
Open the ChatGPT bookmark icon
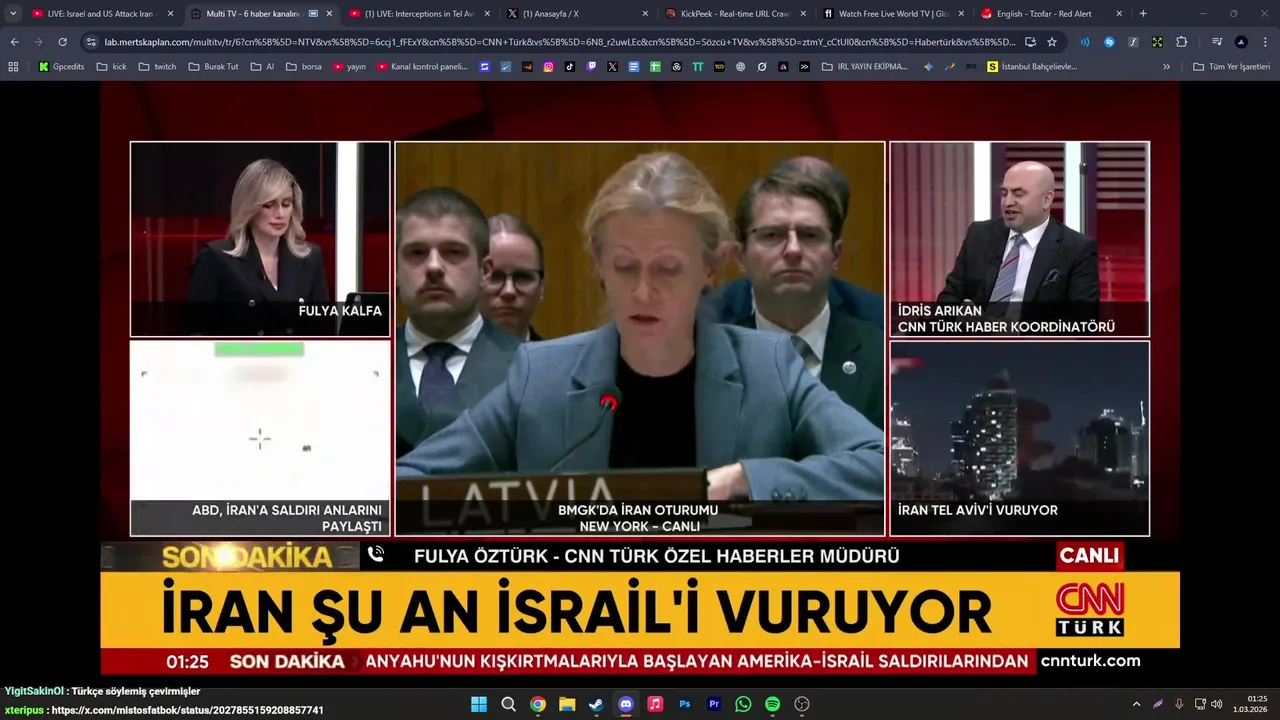click(740, 67)
